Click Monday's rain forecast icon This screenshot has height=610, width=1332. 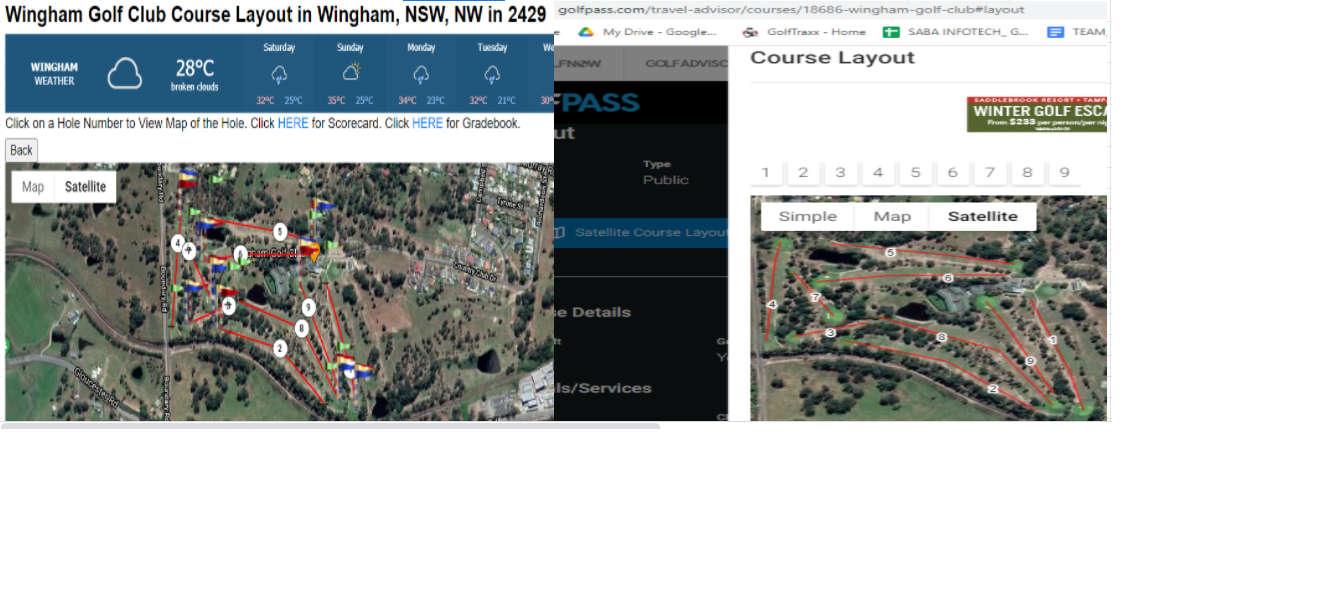tap(421, 74)
